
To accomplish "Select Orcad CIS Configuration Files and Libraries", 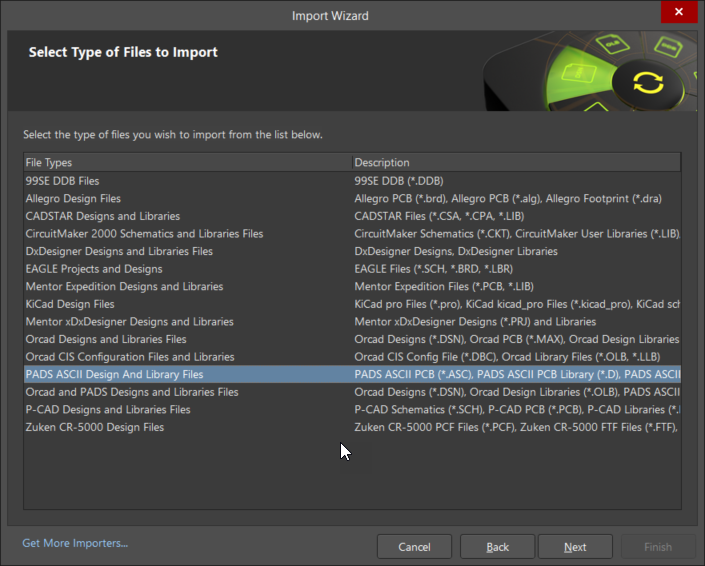I will (x=130, y=357).
